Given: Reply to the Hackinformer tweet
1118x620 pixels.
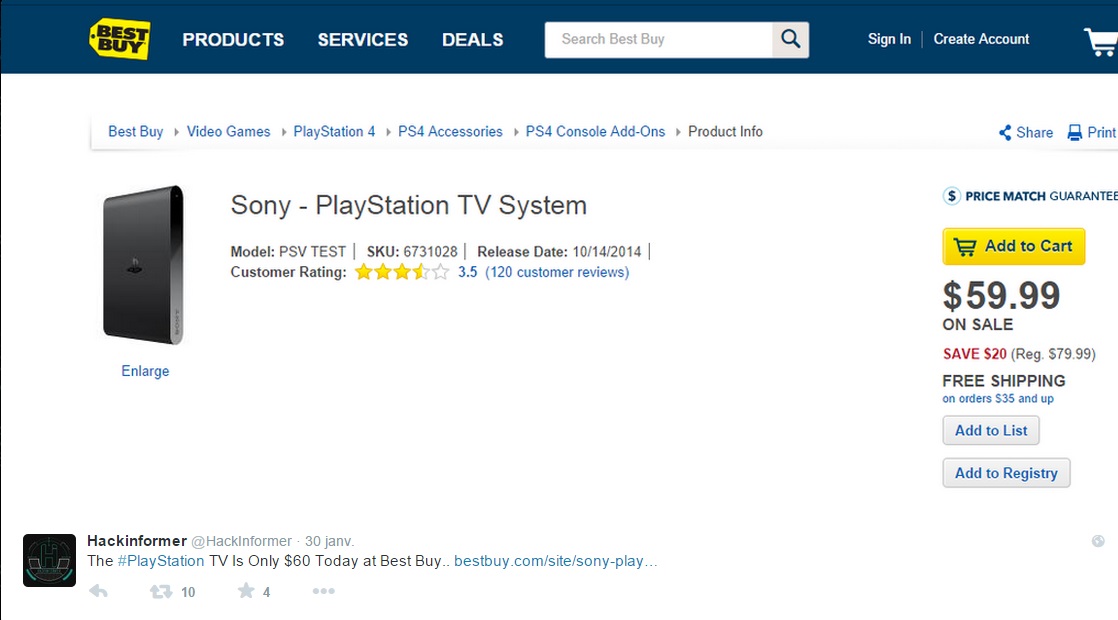Looking at the screenshot, I should pyautogui.click(x=98, y=591).
